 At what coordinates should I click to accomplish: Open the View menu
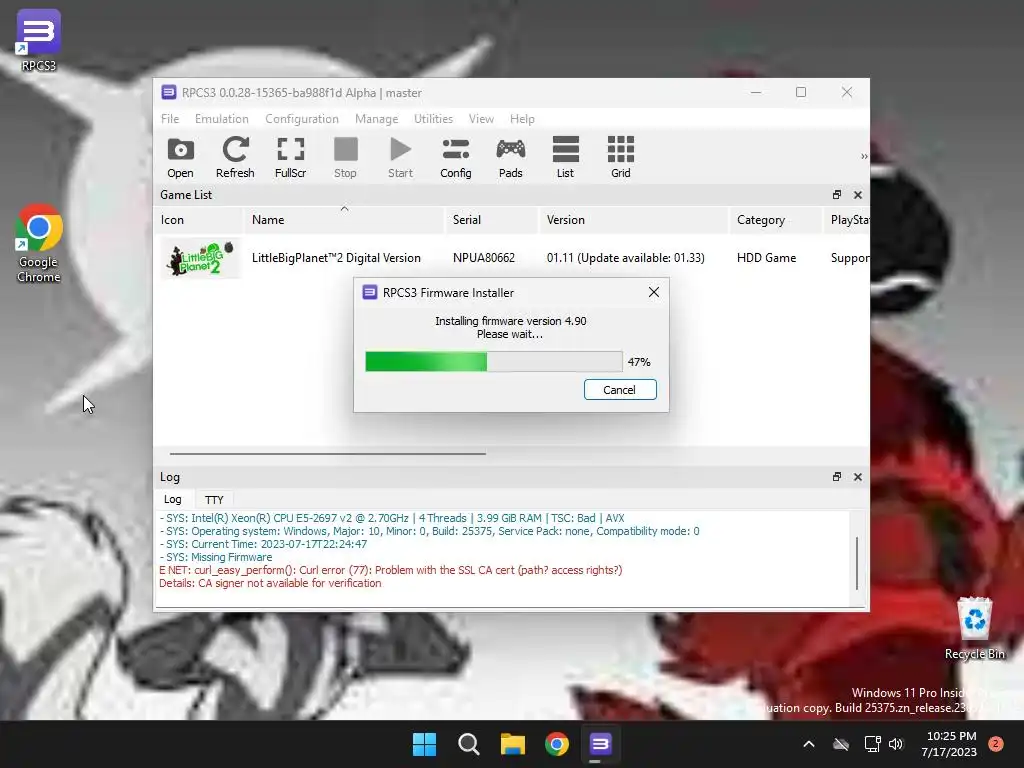(x=481, y=119)
